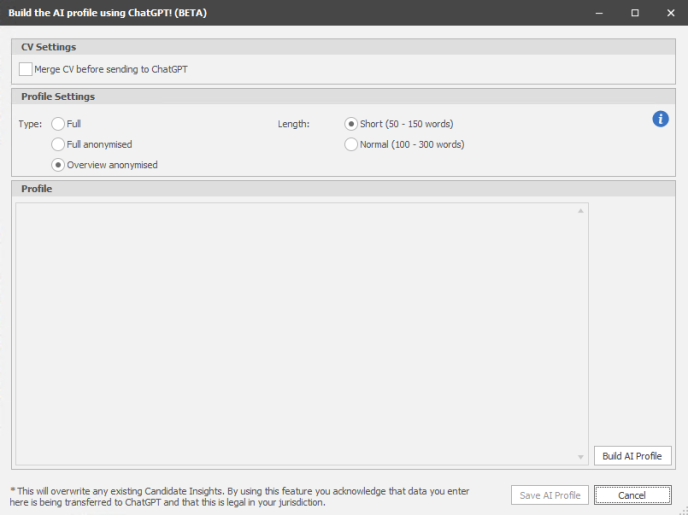688x515 pixels.
Task: Set length to Normal (100 - 300 words)
Action: pos(351,144)
